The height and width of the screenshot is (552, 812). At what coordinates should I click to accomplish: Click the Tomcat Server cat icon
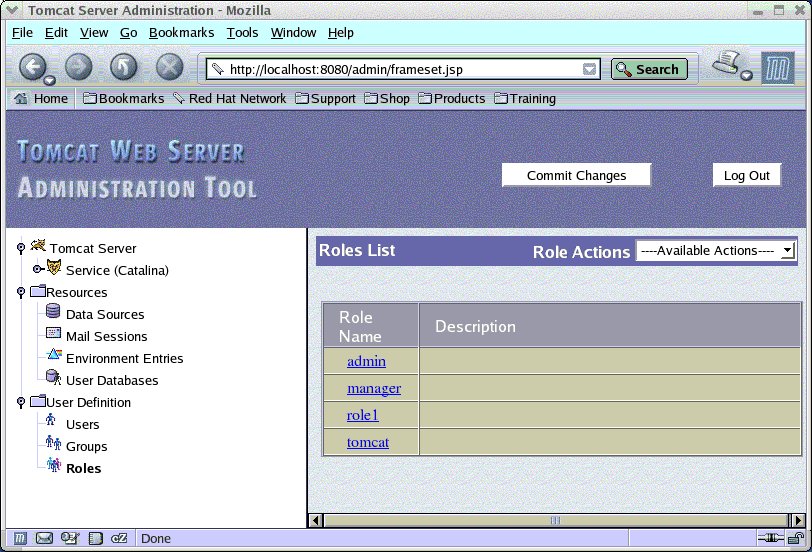pyautogui.click(x=38, y=245)
